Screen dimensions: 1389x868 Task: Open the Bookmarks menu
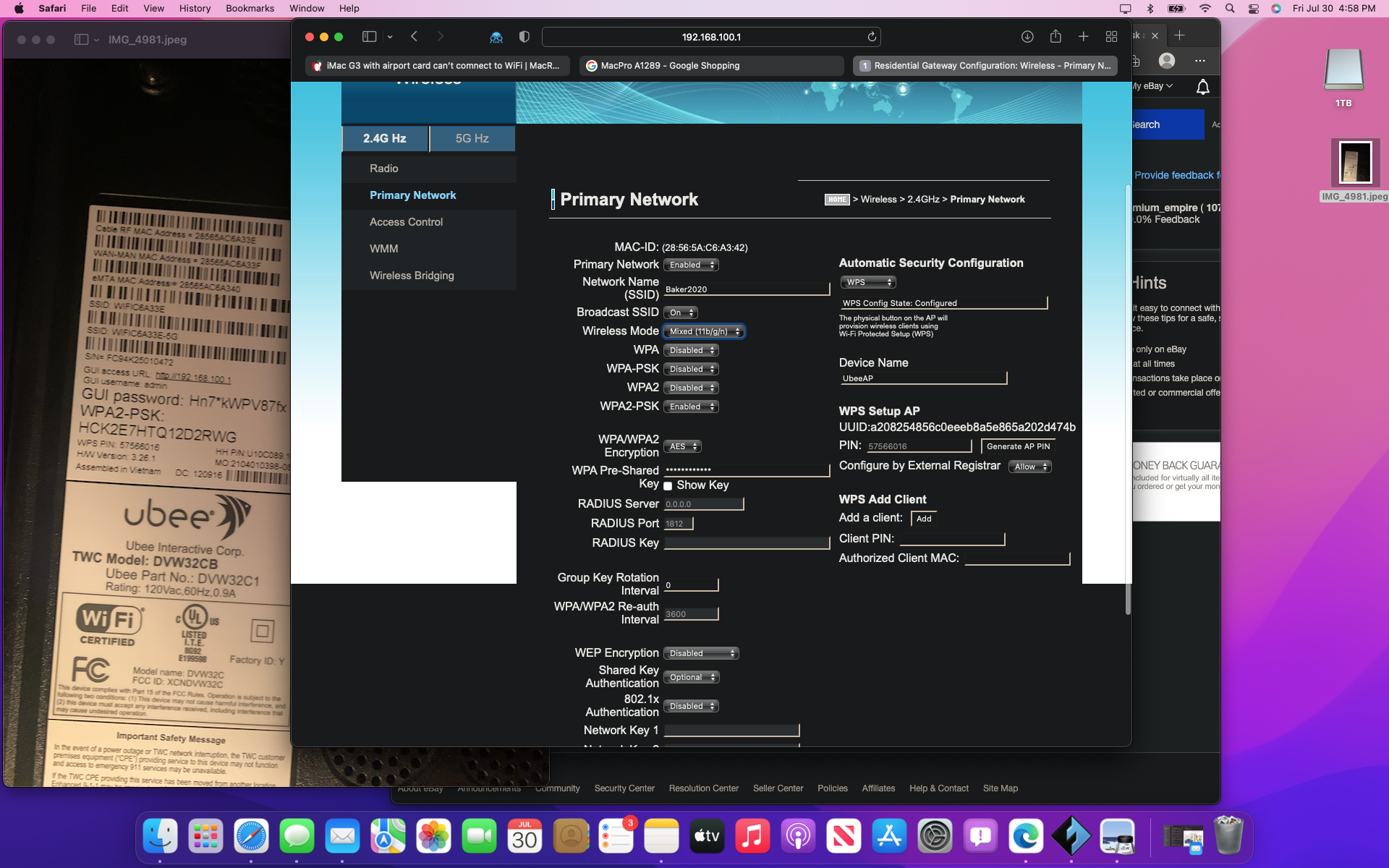click(x=250, y=8)
